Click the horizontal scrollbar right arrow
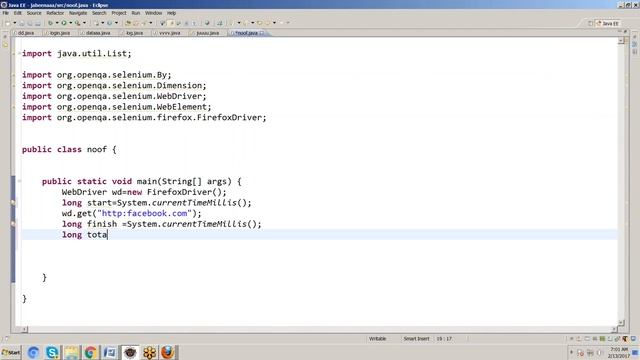 tap(614, 329)
